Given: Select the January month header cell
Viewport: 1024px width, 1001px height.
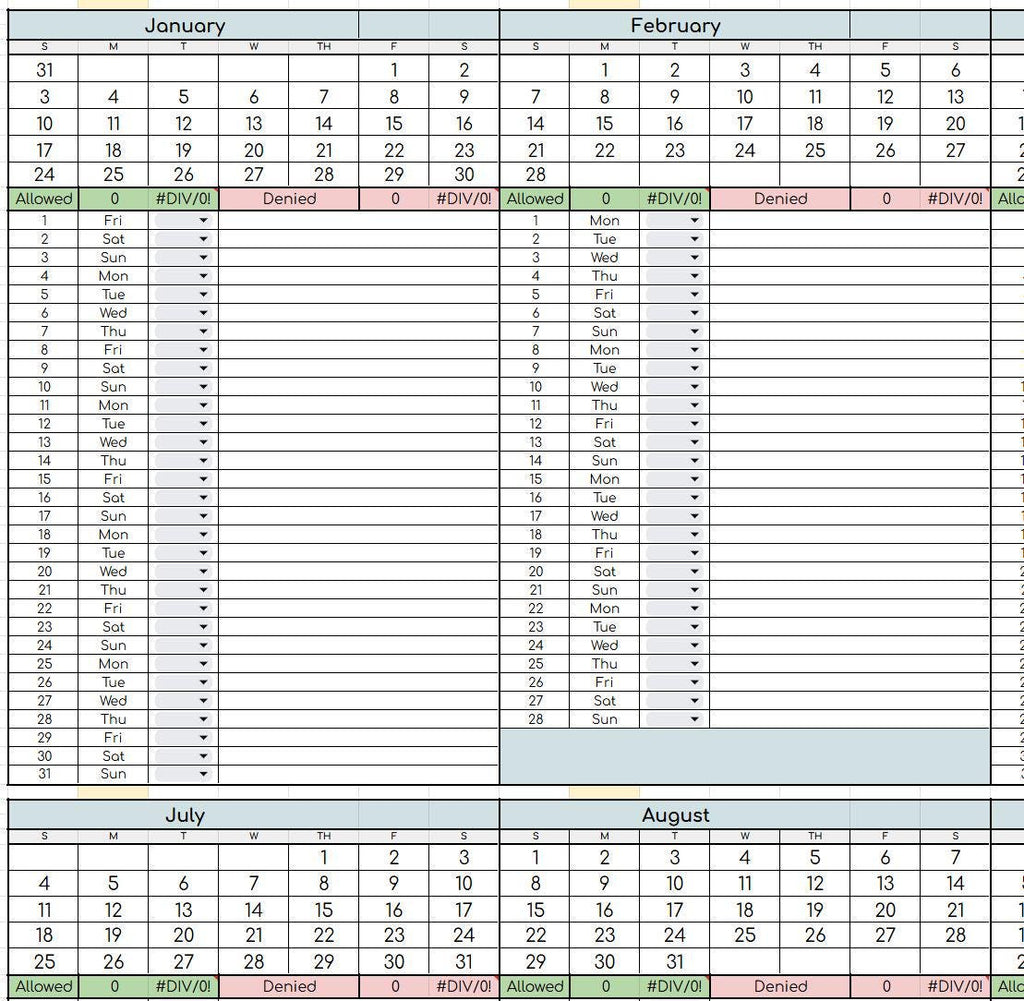Looking at the screenshot, I should coord(184,25).
